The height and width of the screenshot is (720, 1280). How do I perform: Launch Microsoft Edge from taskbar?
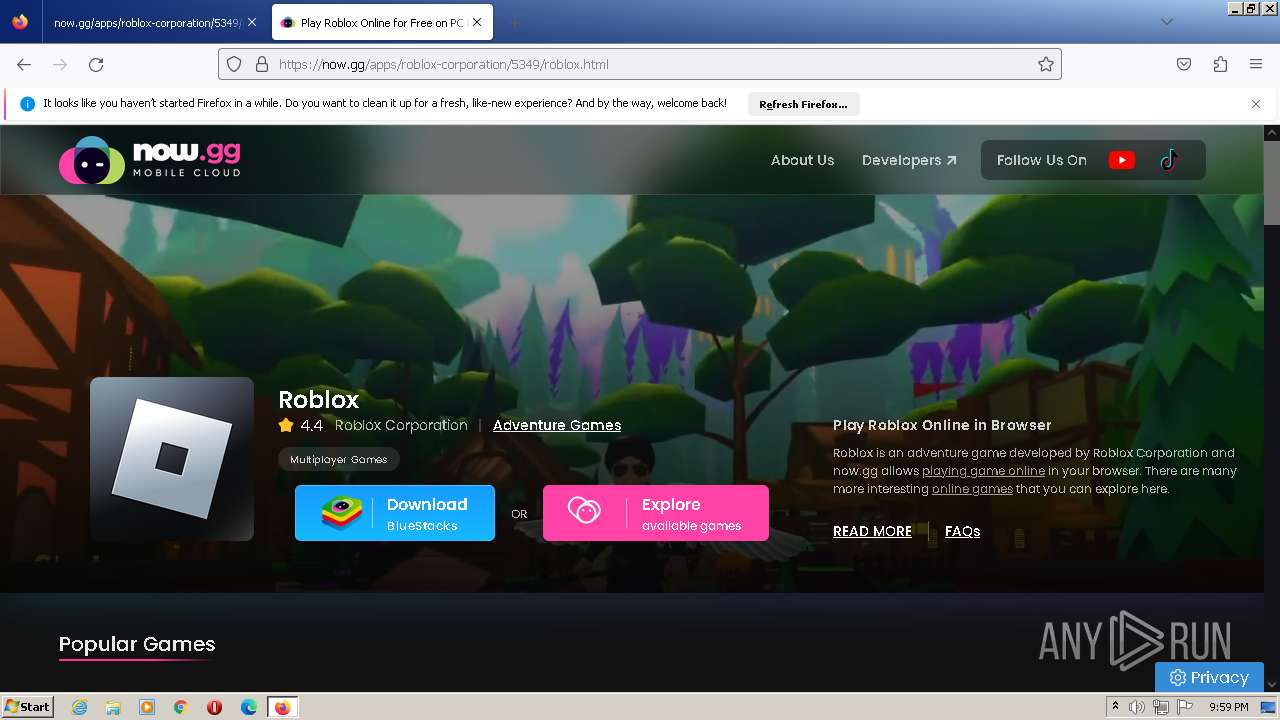pyautogui.click(x=249, y=707)
